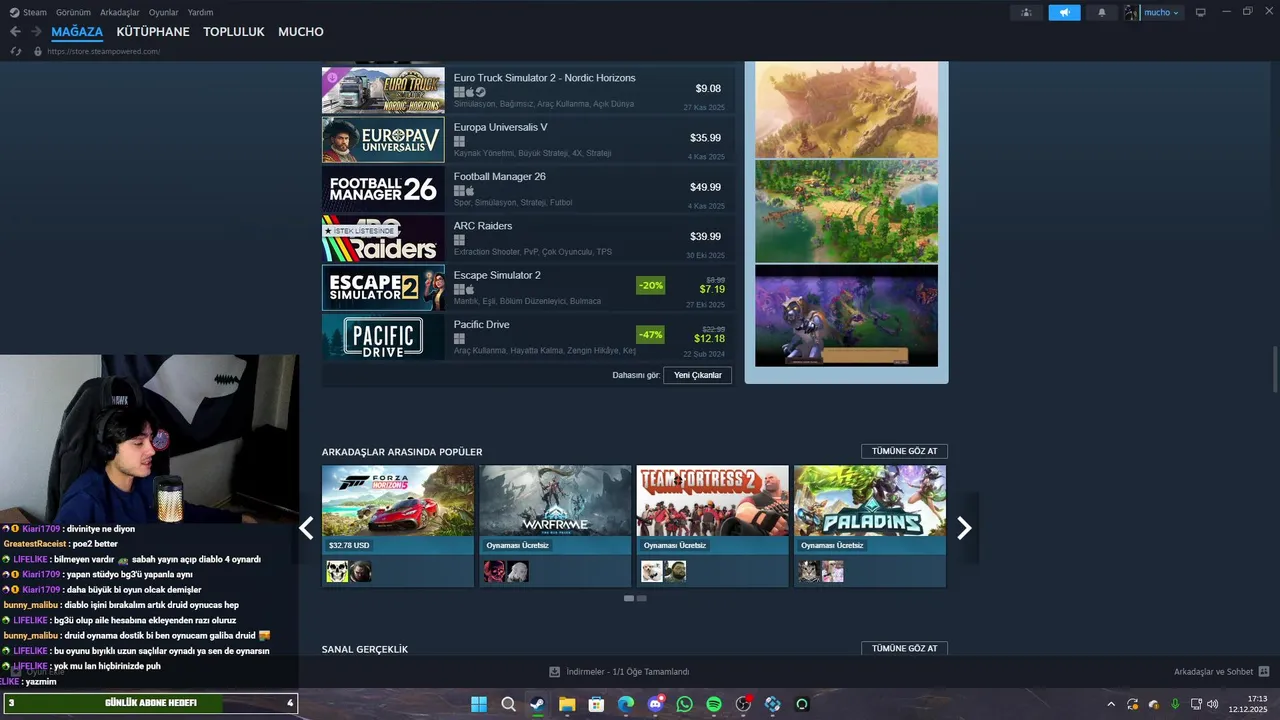Go back with the left arrow
Screen dimensions: 1280x720
click(15, 32)
